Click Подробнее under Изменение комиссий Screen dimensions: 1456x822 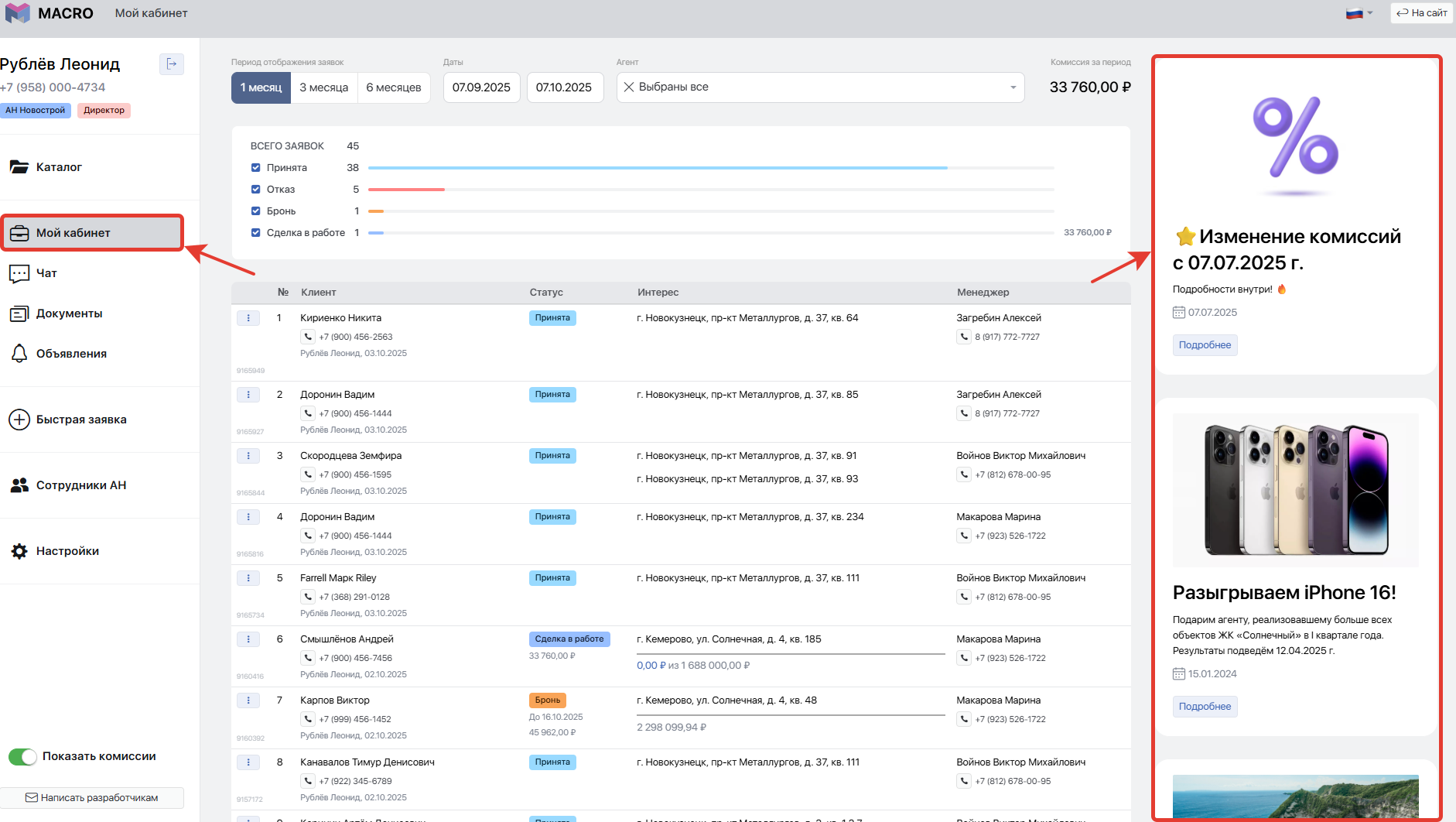(1205, 345)
